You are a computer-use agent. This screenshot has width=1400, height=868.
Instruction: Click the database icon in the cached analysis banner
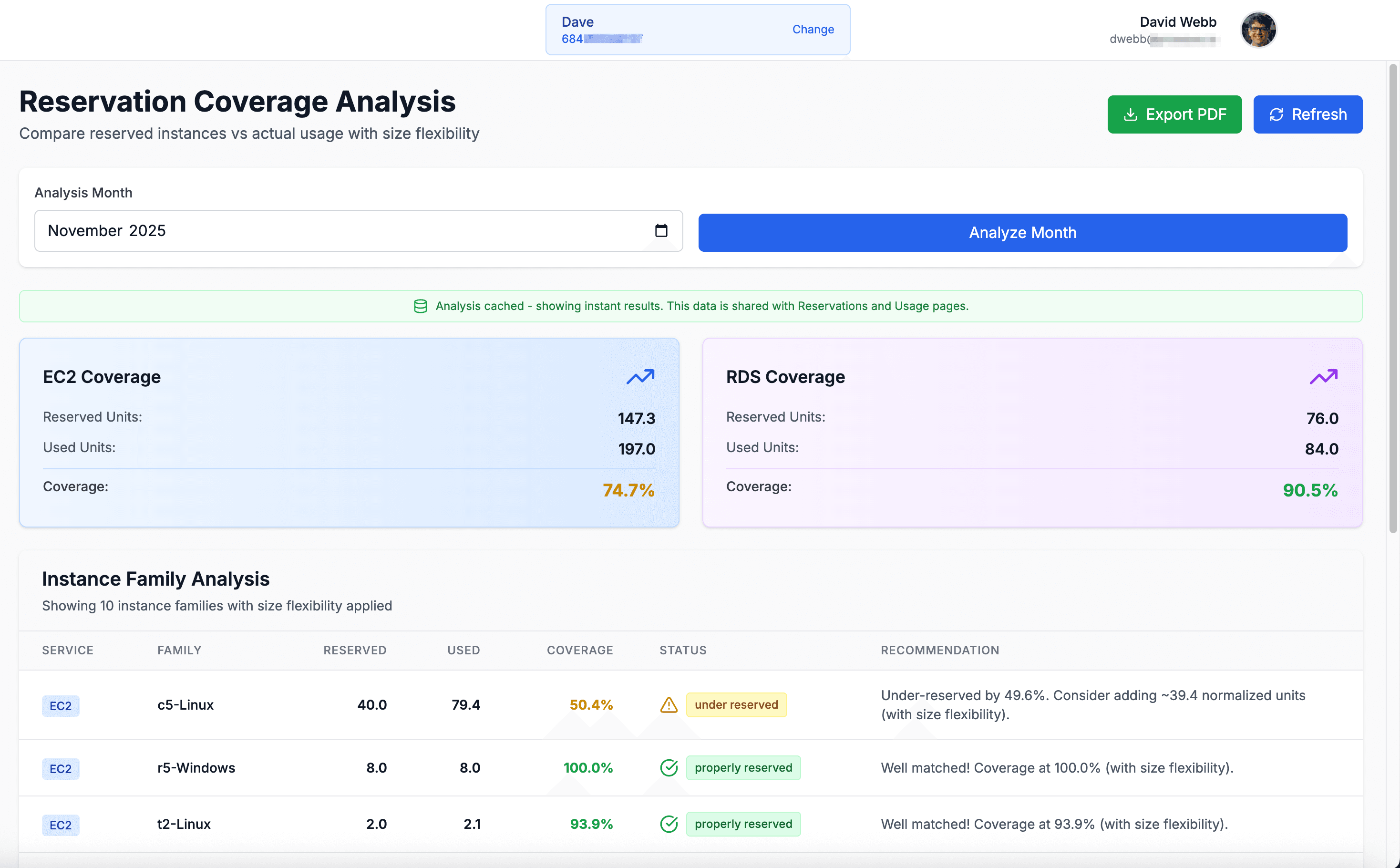[421, 306]
